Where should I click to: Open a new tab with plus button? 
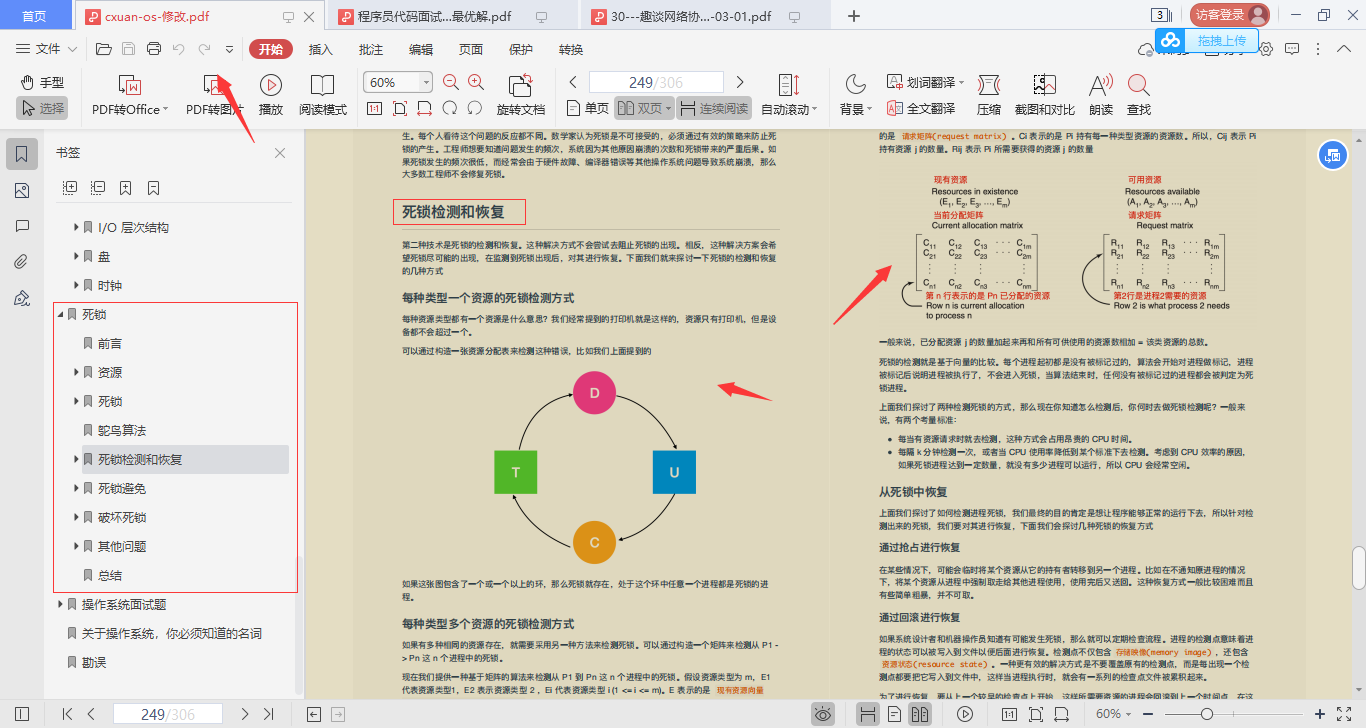(854, 16)
